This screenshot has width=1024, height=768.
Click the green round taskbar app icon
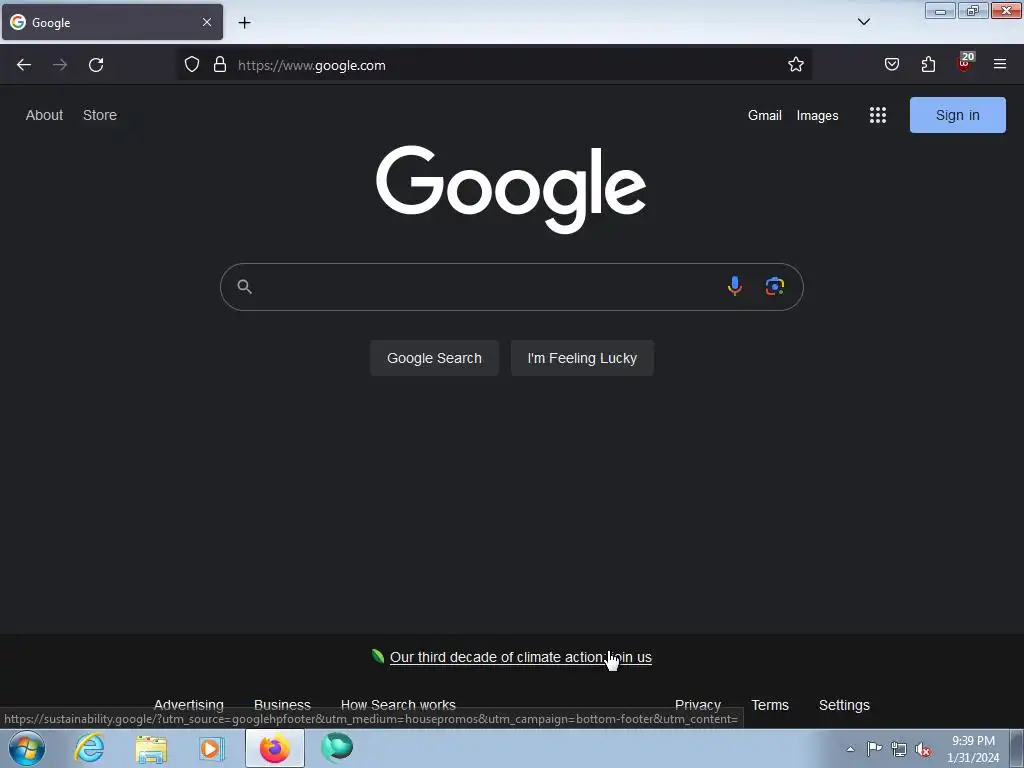(x=337, y=748)
